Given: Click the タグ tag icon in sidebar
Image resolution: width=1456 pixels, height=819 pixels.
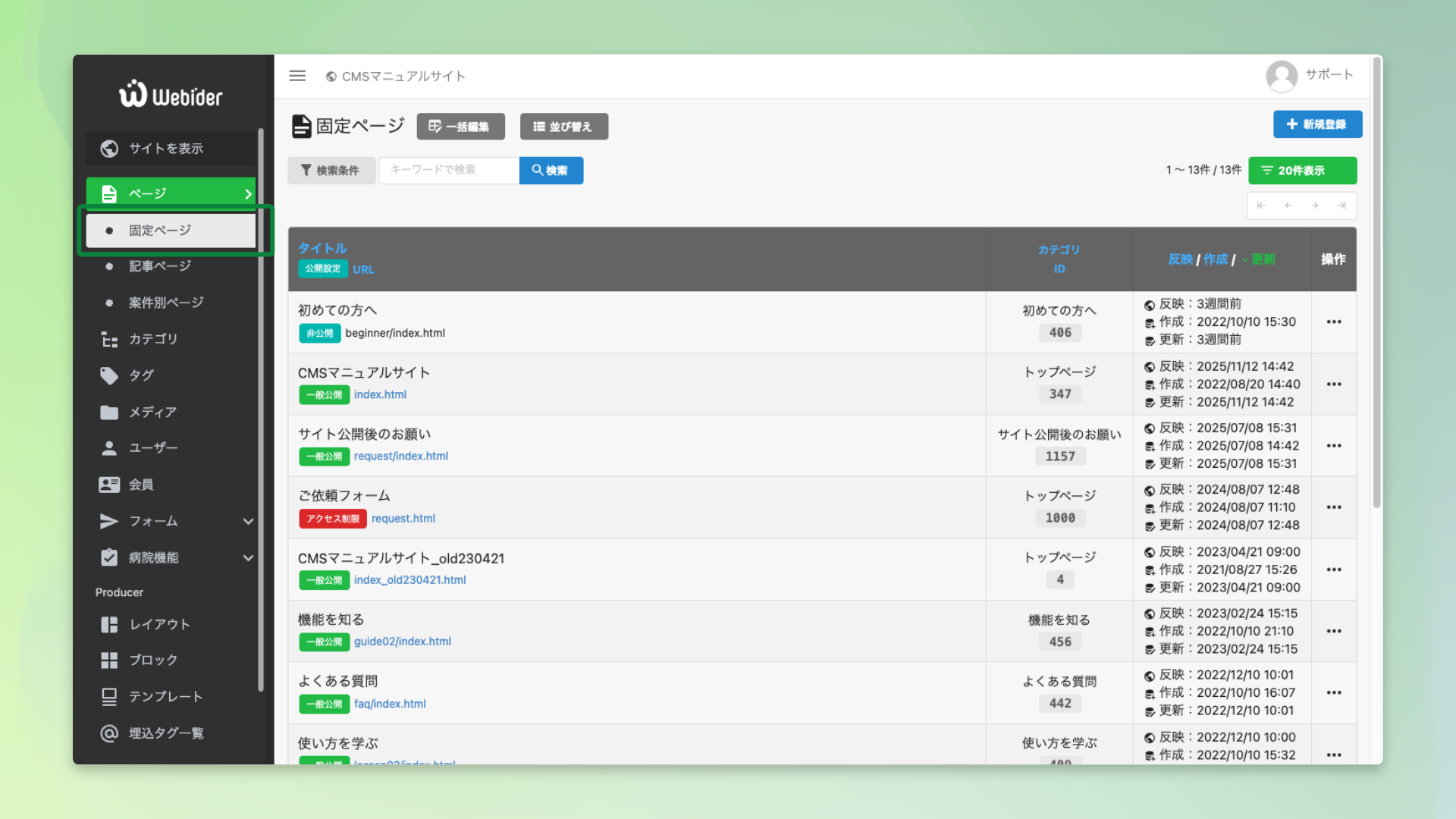Looking at the screenshot, I should pos(109,375).
